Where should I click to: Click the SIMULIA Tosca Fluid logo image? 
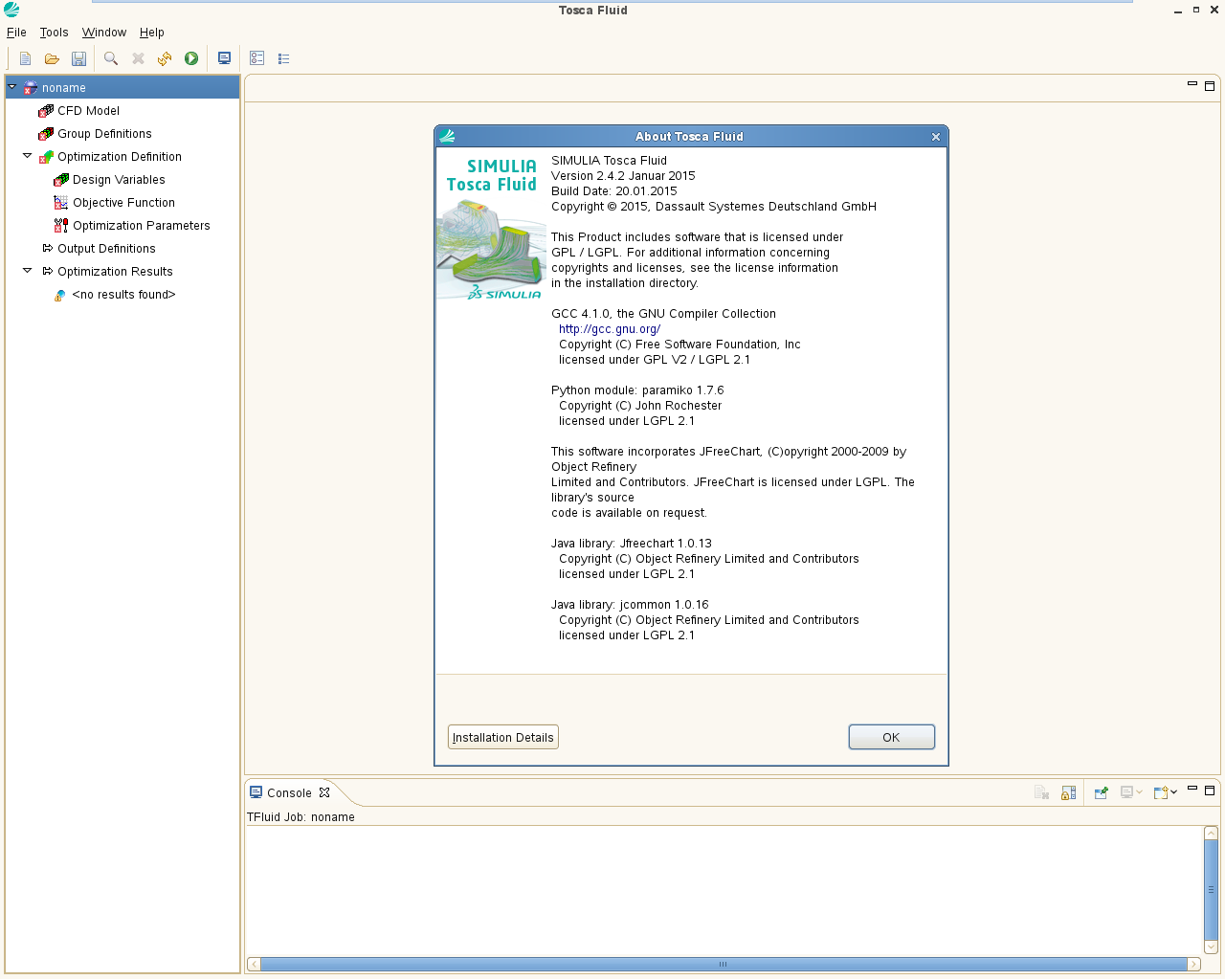coord(491,228)
